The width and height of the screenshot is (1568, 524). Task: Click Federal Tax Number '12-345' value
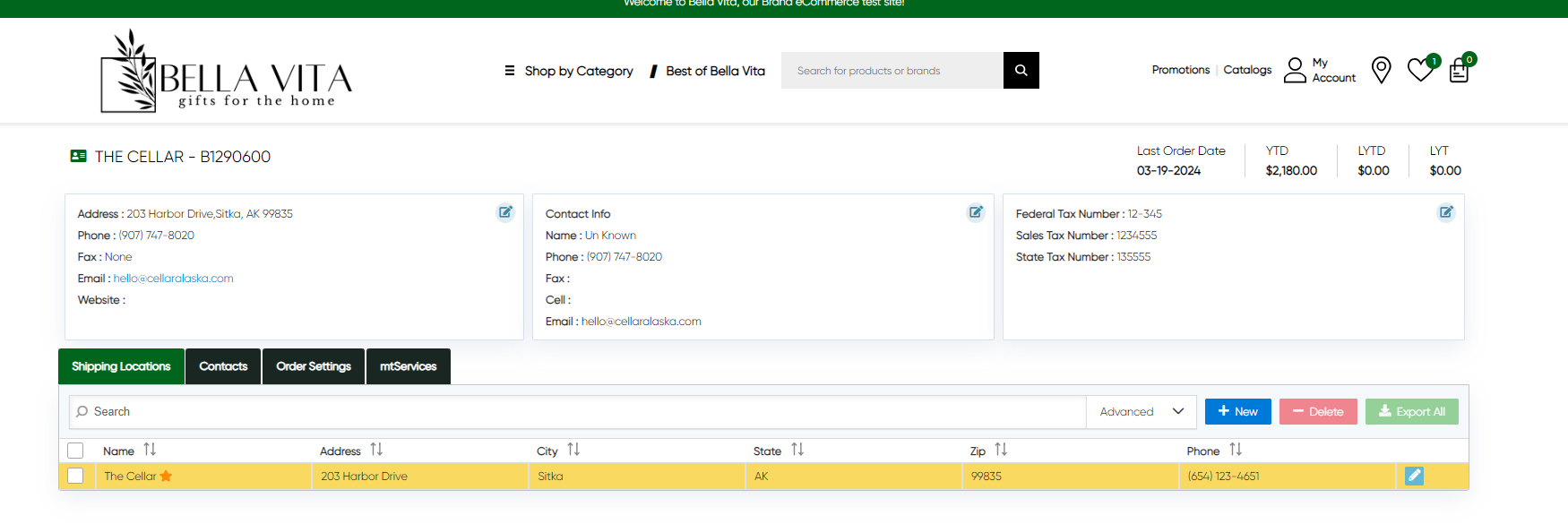(x=1145, y=214)
